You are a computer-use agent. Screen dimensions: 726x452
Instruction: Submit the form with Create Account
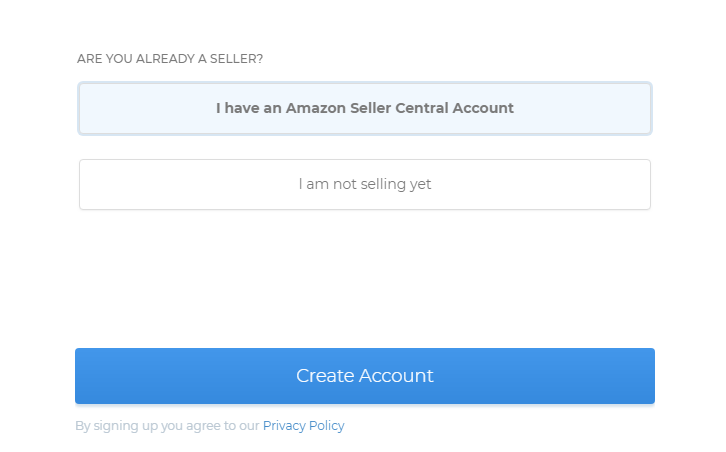point(365,376)
